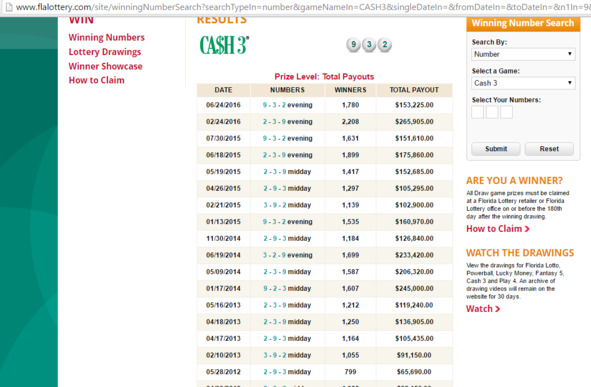Screen dimensions: 591x387
Task: Open the Winning Numbers link
Action: [106, 37]
